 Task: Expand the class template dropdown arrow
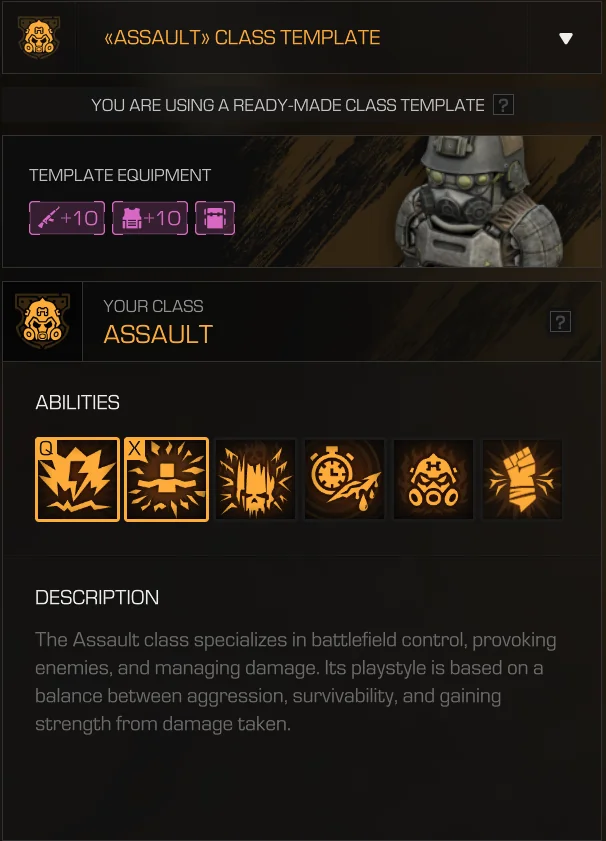pyautogui.click(x=566, y=38)
